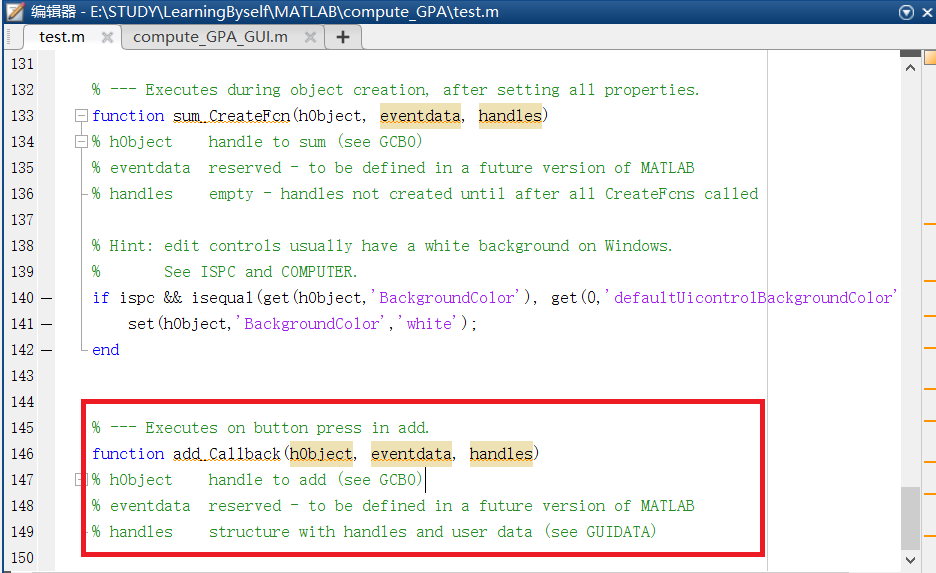Viewport: 936px width, 573px height.
Task: Collapse comment block at line 134
Action: (x=81, y=142)
